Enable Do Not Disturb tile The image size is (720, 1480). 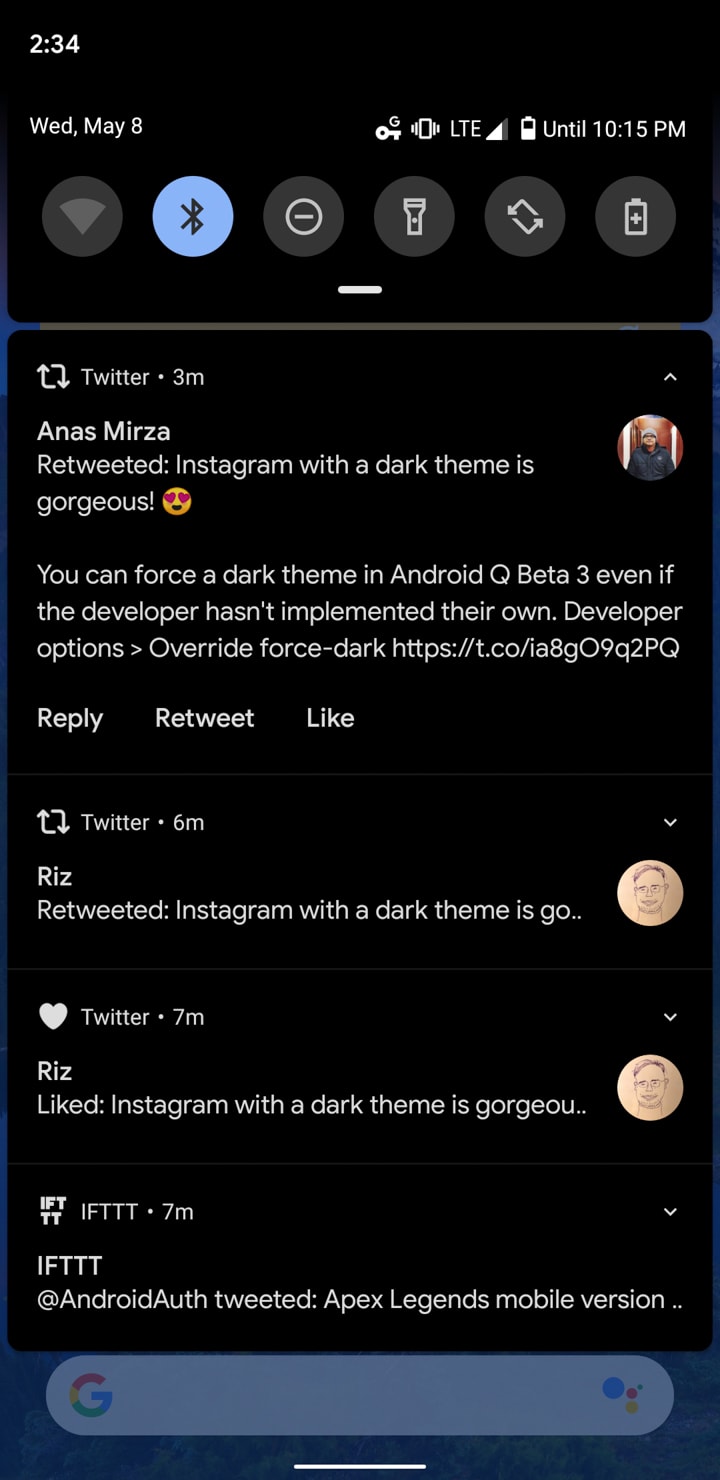pos(303,217)
